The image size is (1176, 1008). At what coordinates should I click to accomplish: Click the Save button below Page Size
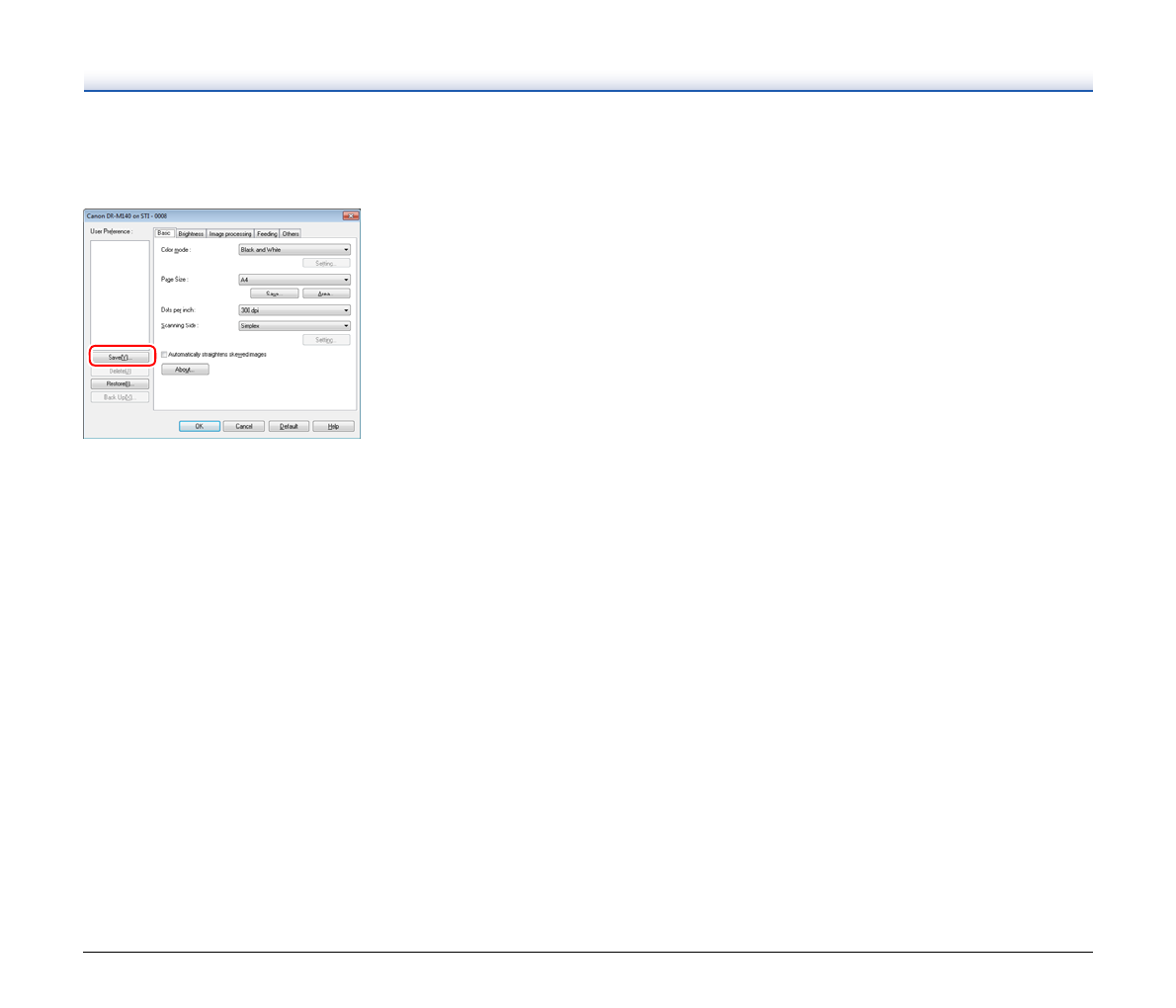[274, 294]
